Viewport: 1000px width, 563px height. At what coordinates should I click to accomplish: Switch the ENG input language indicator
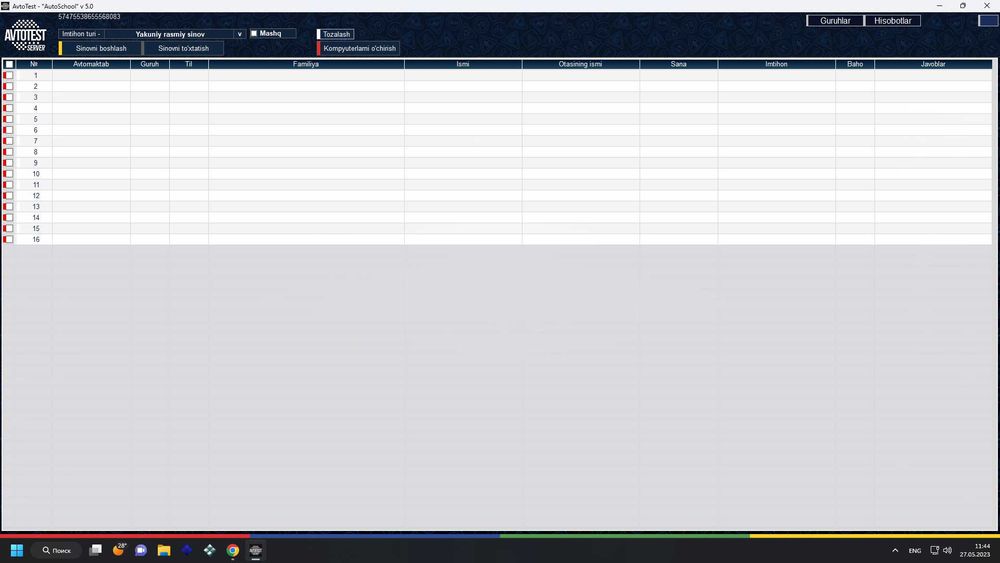click(x=915, y=550)
